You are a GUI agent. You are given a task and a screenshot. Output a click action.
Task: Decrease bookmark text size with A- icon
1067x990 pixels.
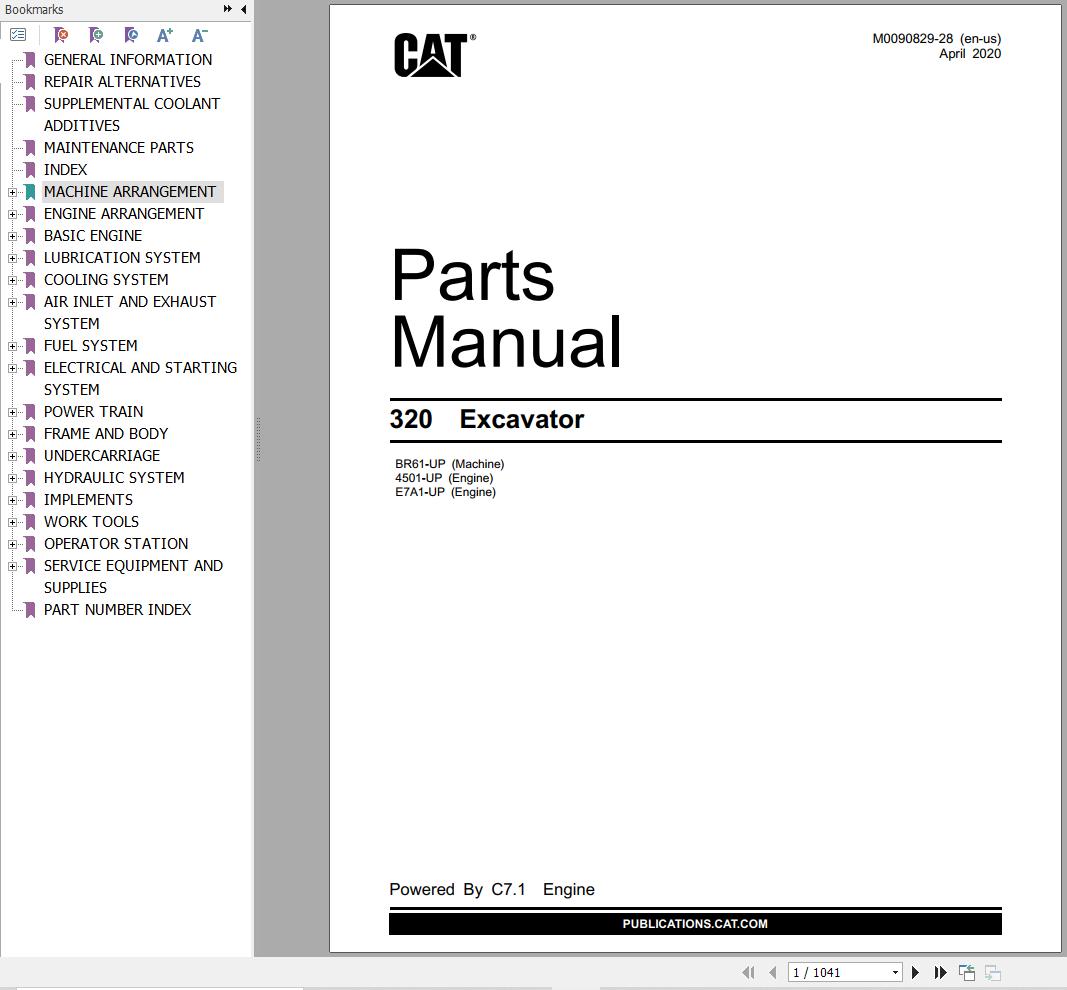click(199, 34)
